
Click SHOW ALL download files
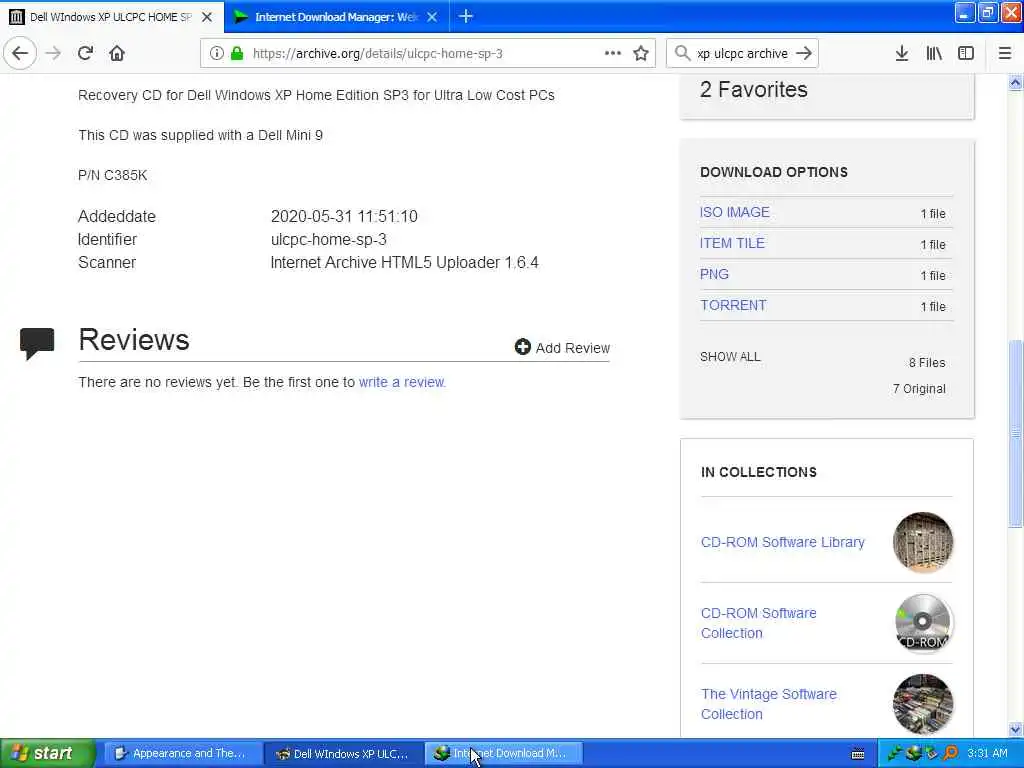(730, 357)
